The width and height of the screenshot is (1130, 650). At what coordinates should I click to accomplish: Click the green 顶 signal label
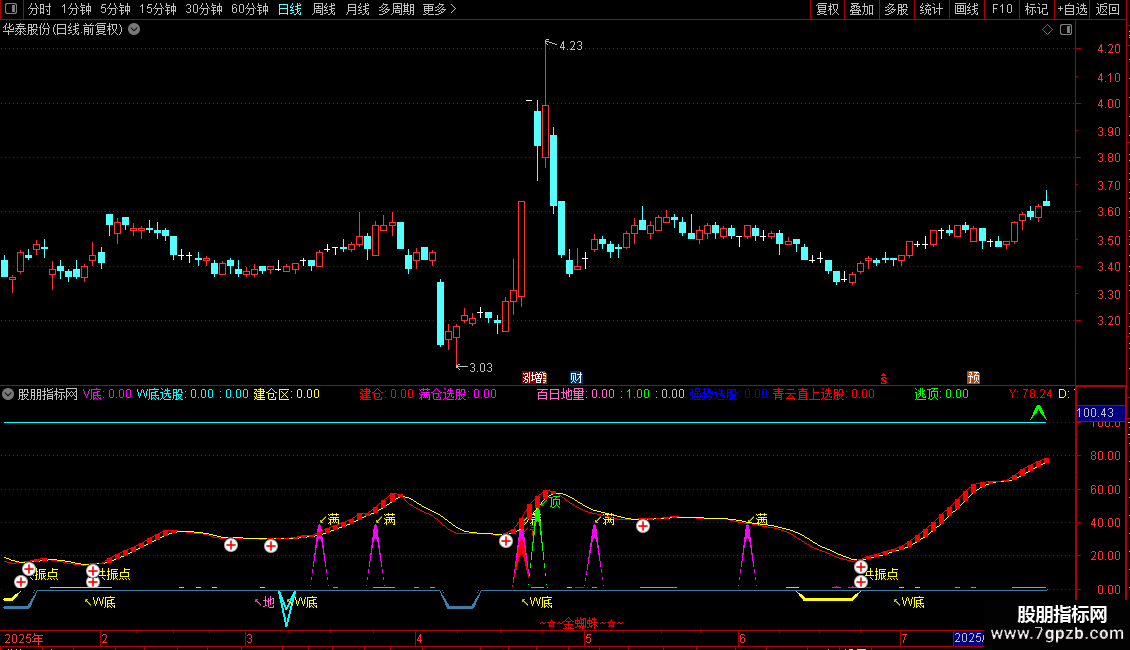(554, 502)
